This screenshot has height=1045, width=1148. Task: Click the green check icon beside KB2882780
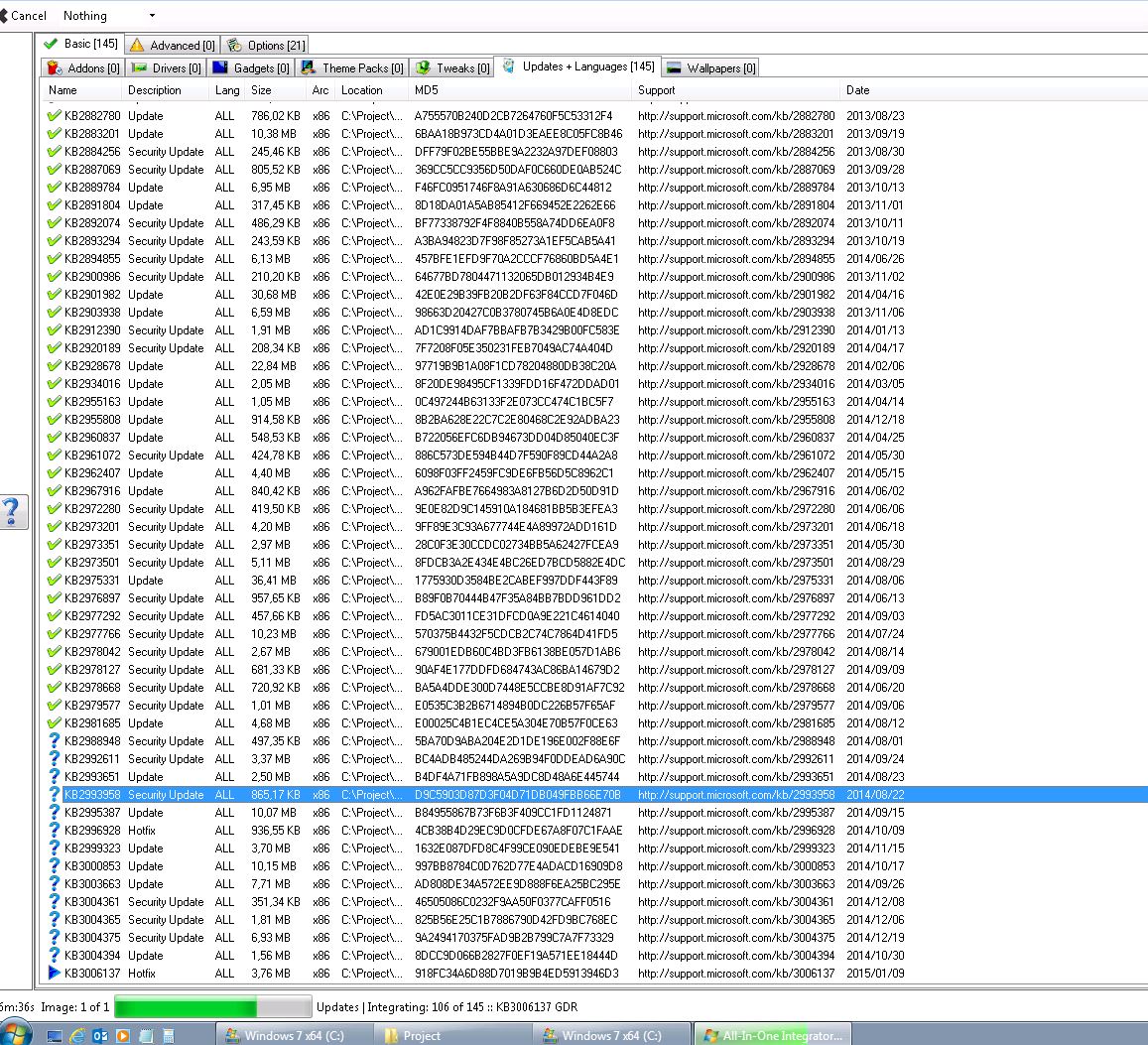pyautogui.click(x=54, y=116)
